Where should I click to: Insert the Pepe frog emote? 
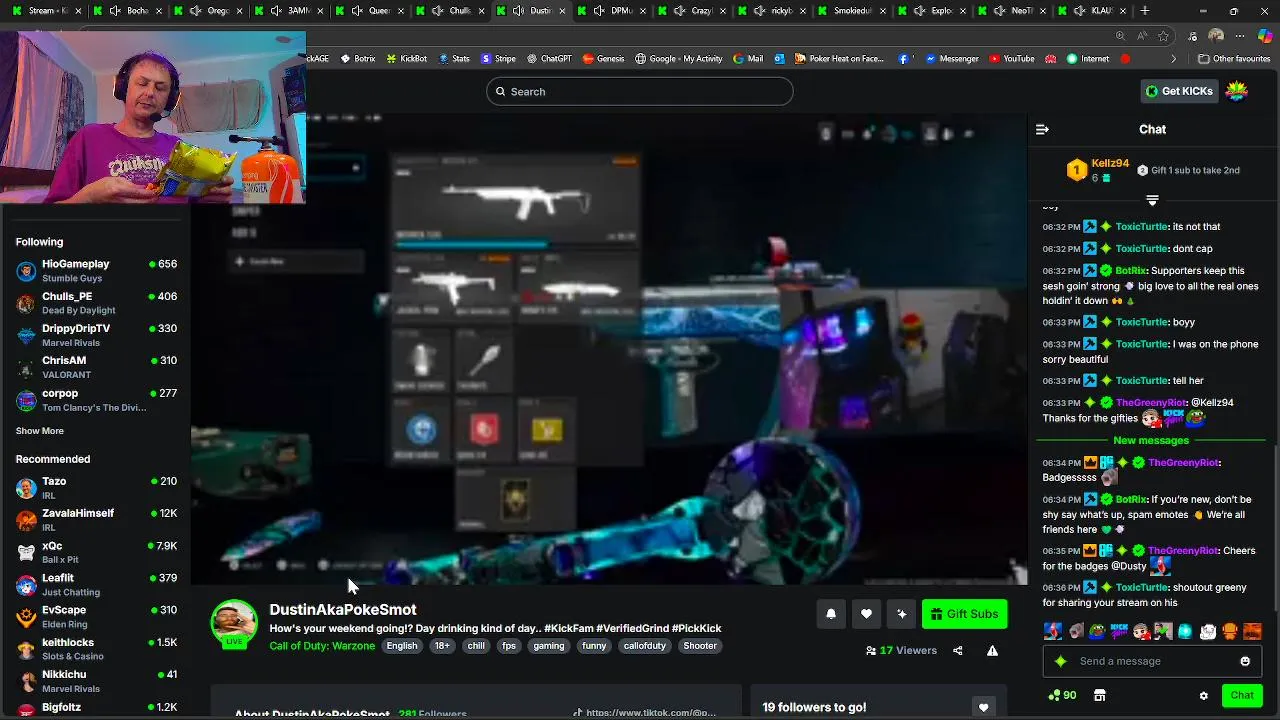pyautogui.click(x=1097, y=631)
